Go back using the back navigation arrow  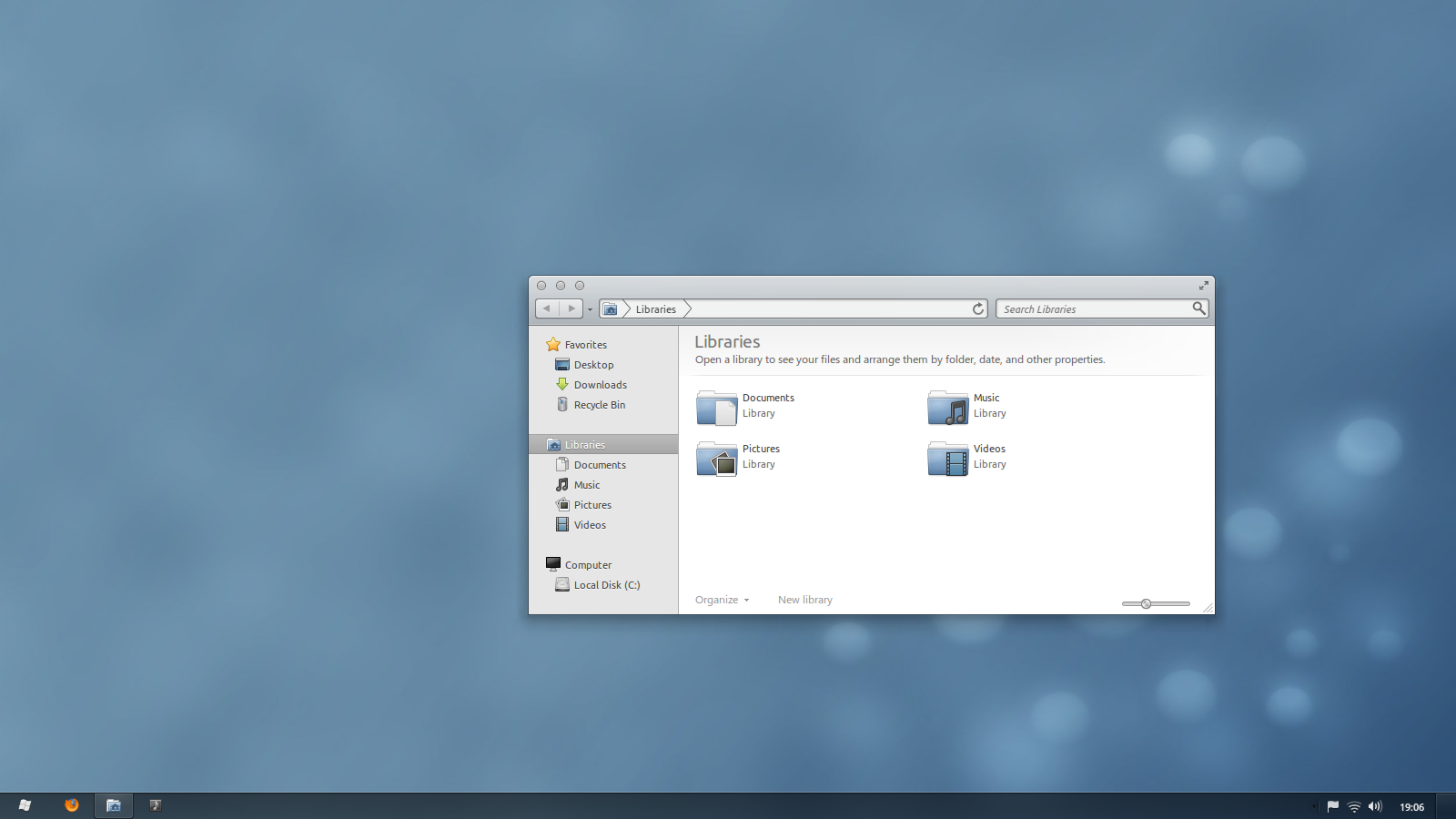click(546, 308)
